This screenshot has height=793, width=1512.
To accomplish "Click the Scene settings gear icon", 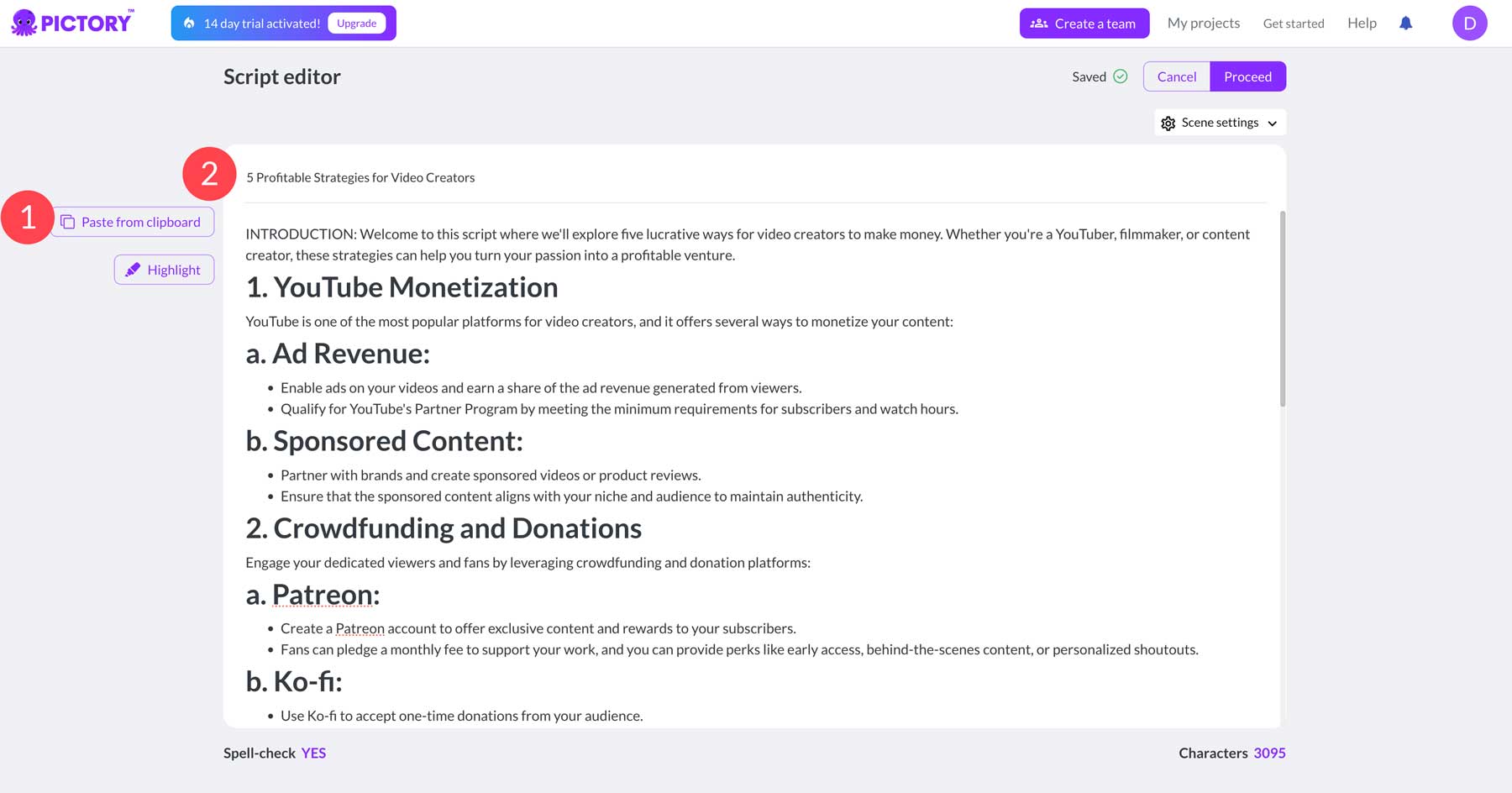I will point(1168,123).
